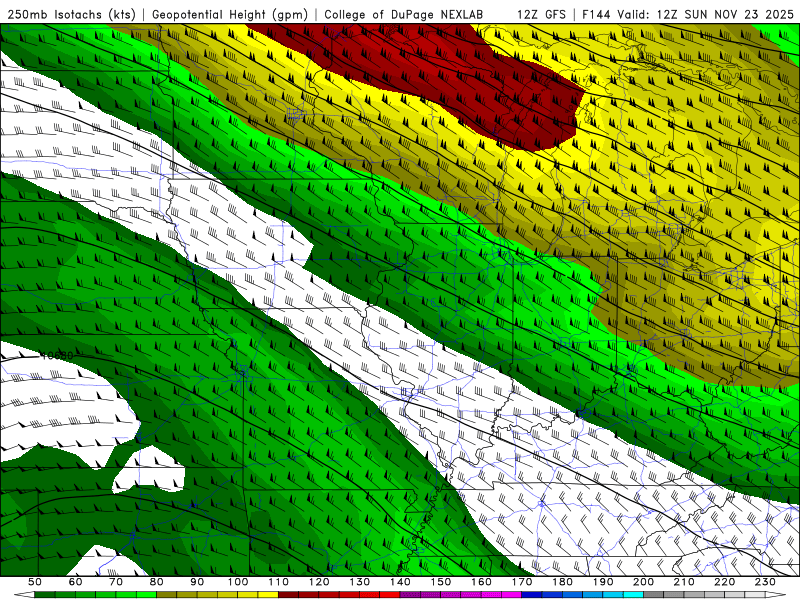This screenshot has width=800, height=600.
Task: Click the 'F144 Valid: 12Z SUN NOV 23 2025' text
Action: tap(688, 14)
